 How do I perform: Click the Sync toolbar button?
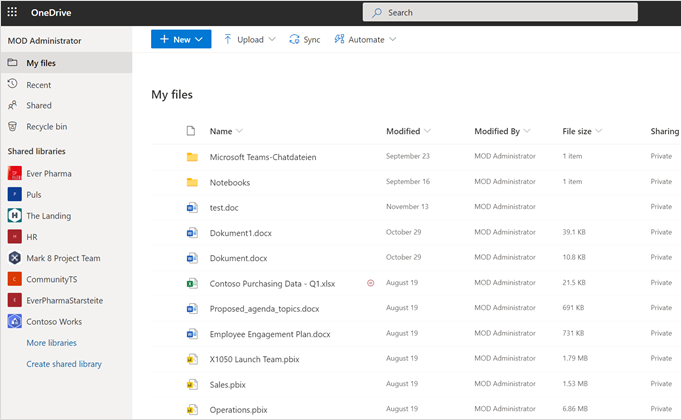tap(305, 40)
